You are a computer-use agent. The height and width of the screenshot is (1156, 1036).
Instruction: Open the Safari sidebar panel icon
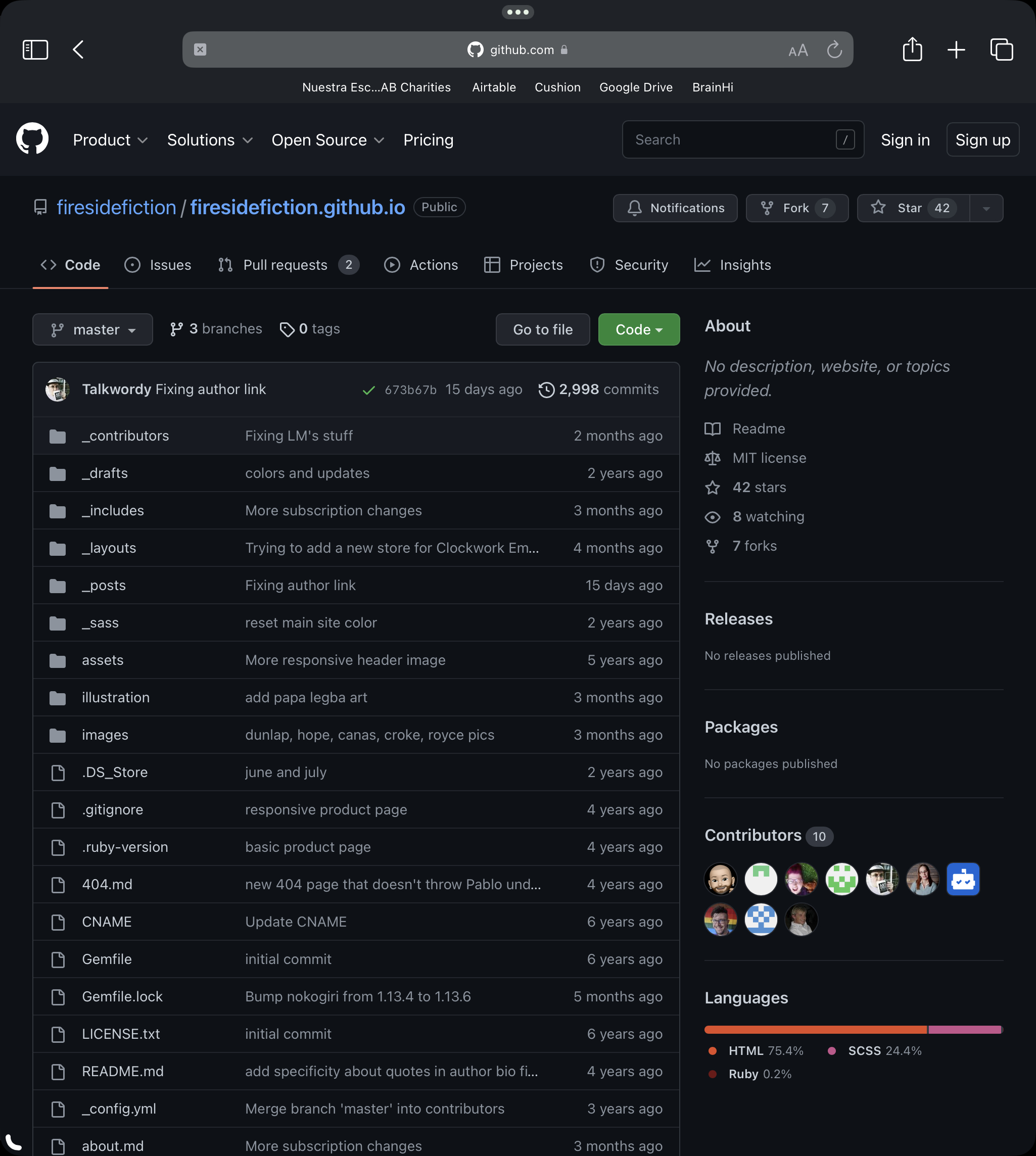(x=35, y=50)
